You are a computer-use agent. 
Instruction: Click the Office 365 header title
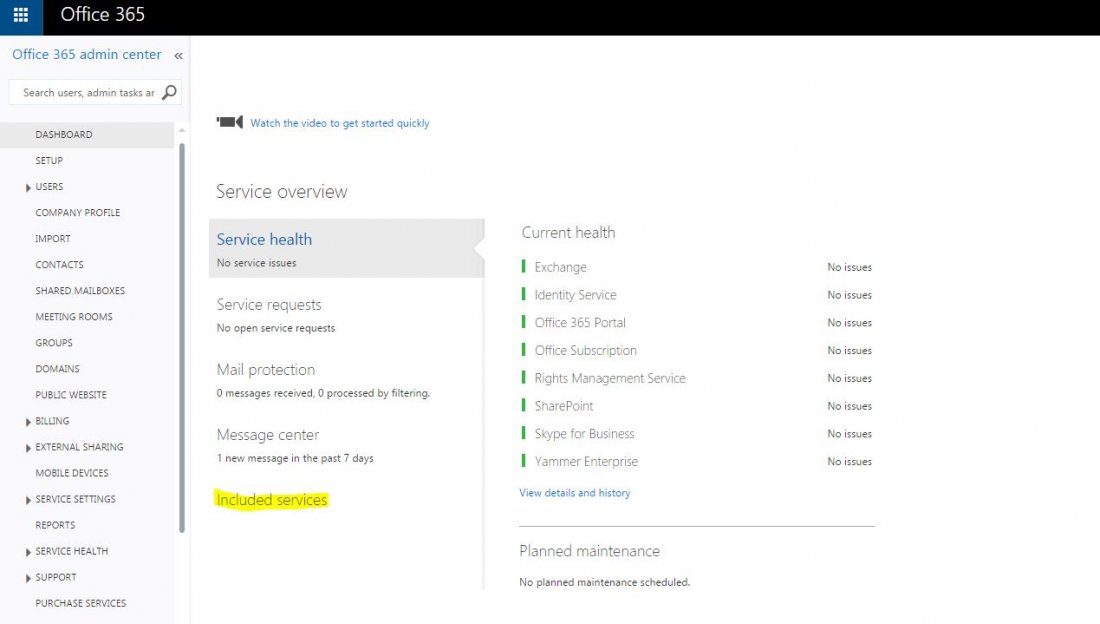point(102,15)
